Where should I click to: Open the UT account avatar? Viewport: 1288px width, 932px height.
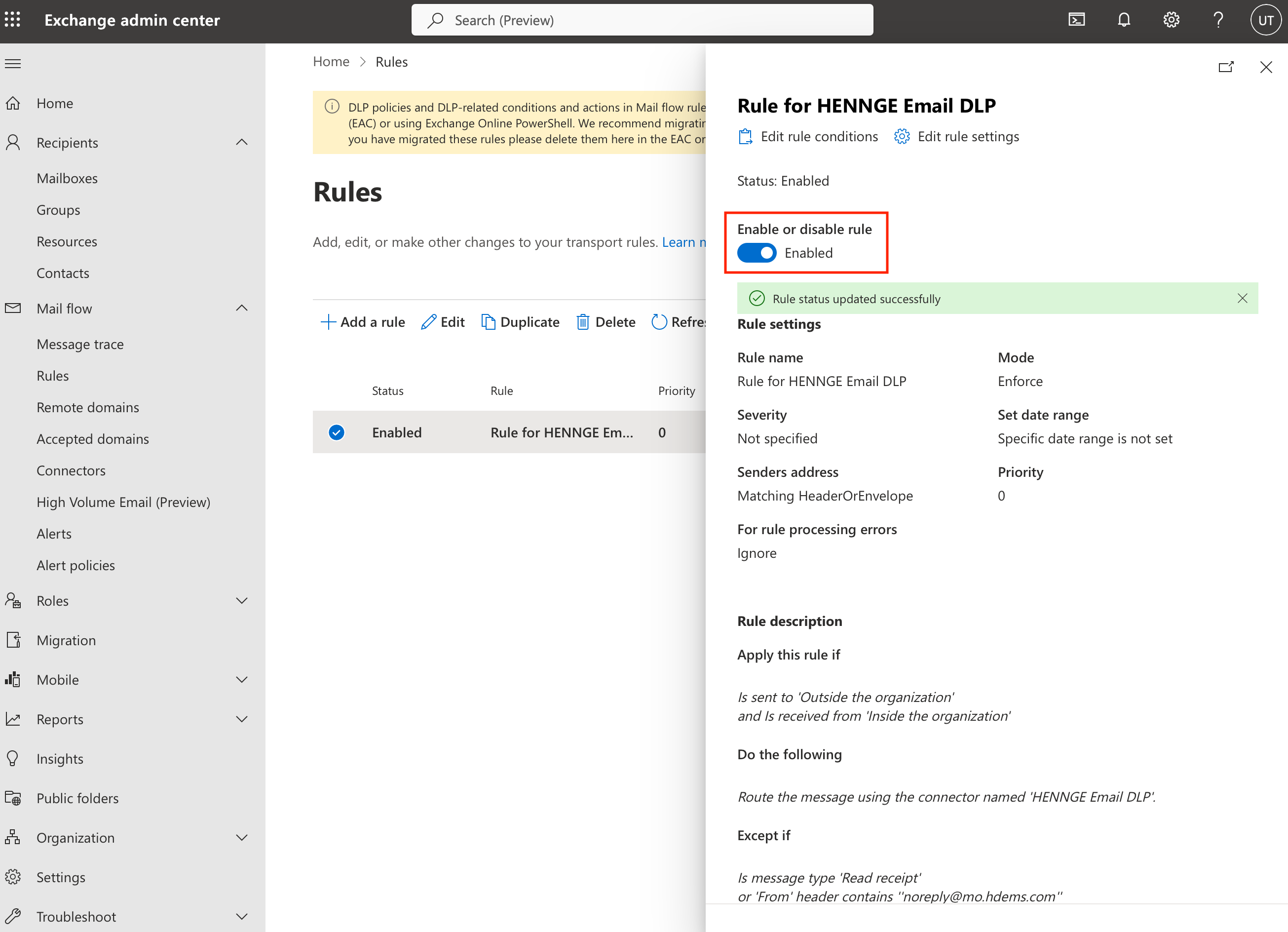[x=1265, y=20]
